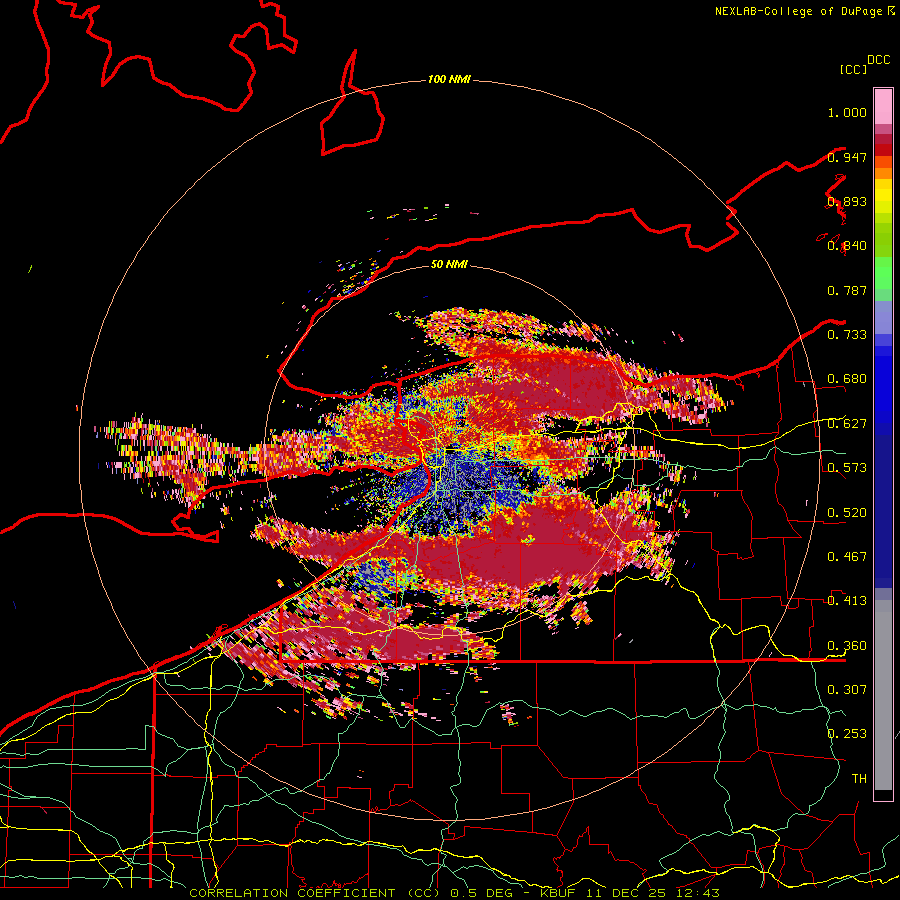This screenshot has height=900, width=900.
Task: Click the 0.413 scale value
Action: click(x=847, y=601)
